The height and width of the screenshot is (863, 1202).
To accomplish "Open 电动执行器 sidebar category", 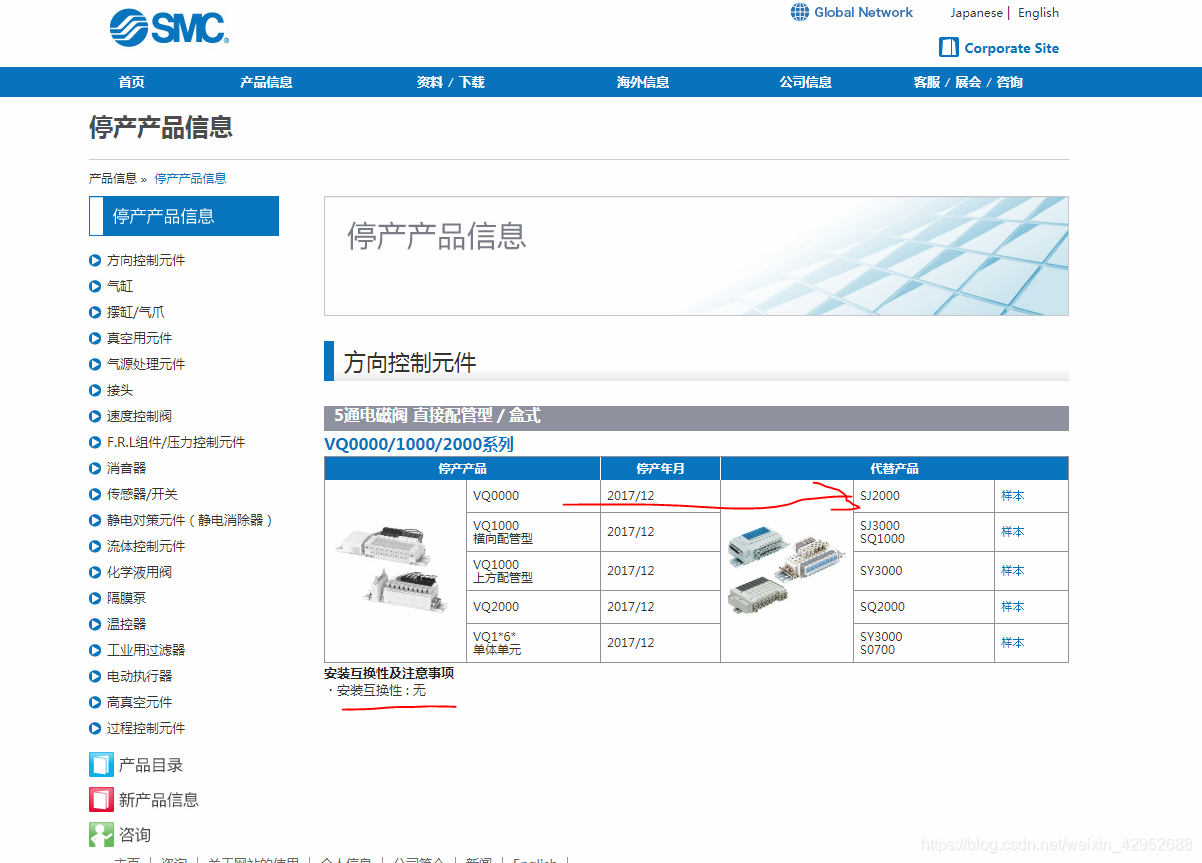I will pos(140,676).
